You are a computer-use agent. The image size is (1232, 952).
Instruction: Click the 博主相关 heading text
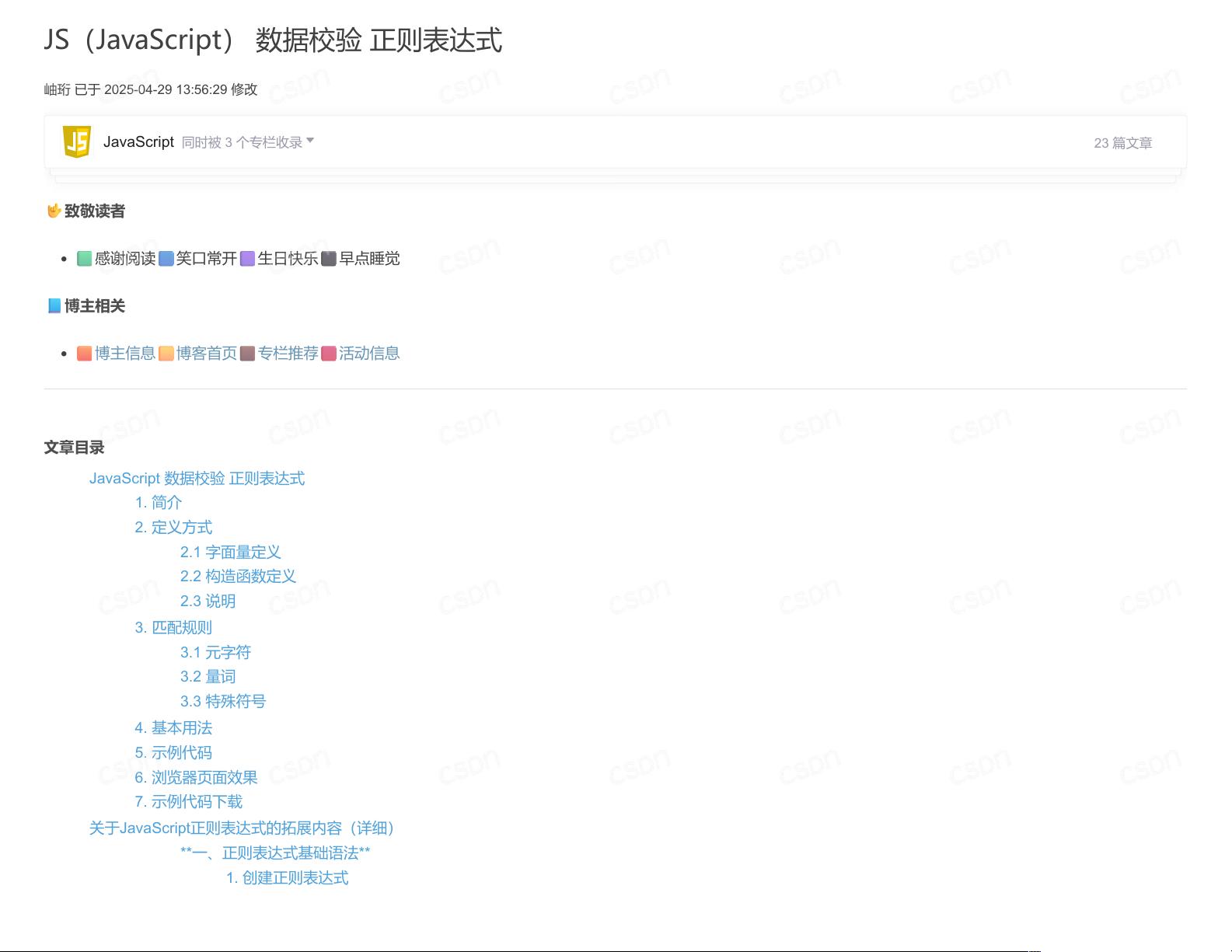tap(95, 306)
